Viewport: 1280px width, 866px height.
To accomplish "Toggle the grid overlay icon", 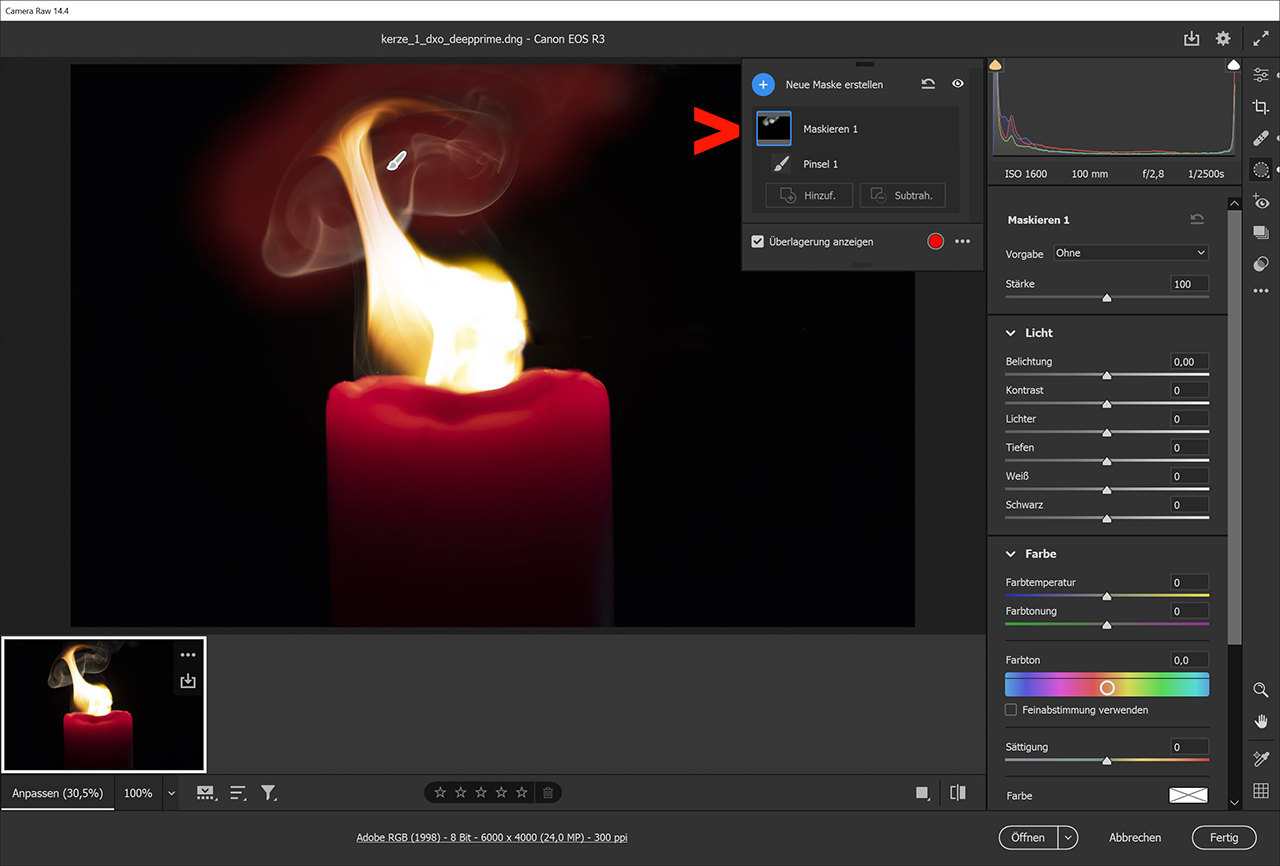I will pos(1261,791).
